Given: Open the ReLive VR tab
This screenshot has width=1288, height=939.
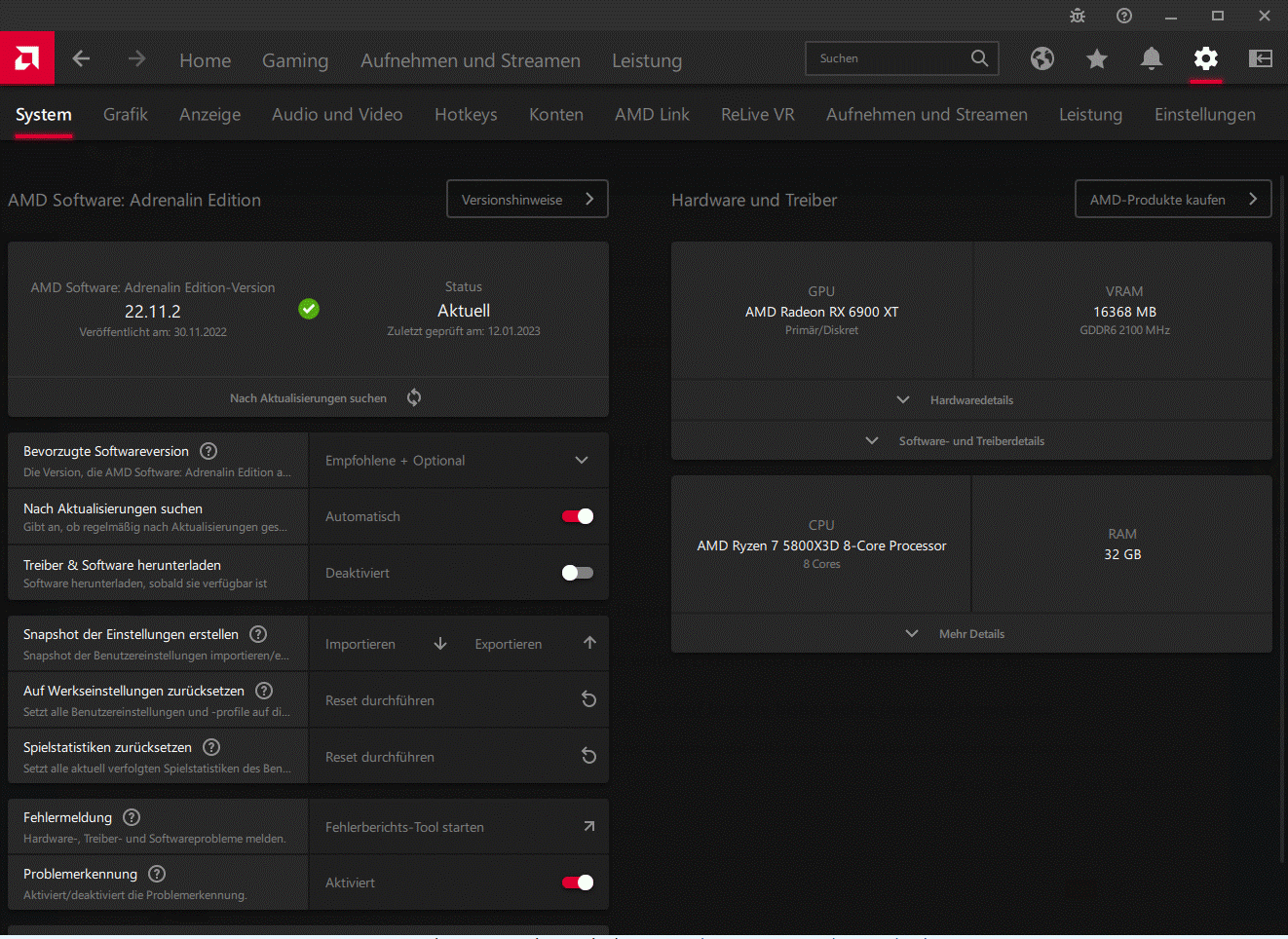Looking at the screenshot, I should tap(758, 115).
